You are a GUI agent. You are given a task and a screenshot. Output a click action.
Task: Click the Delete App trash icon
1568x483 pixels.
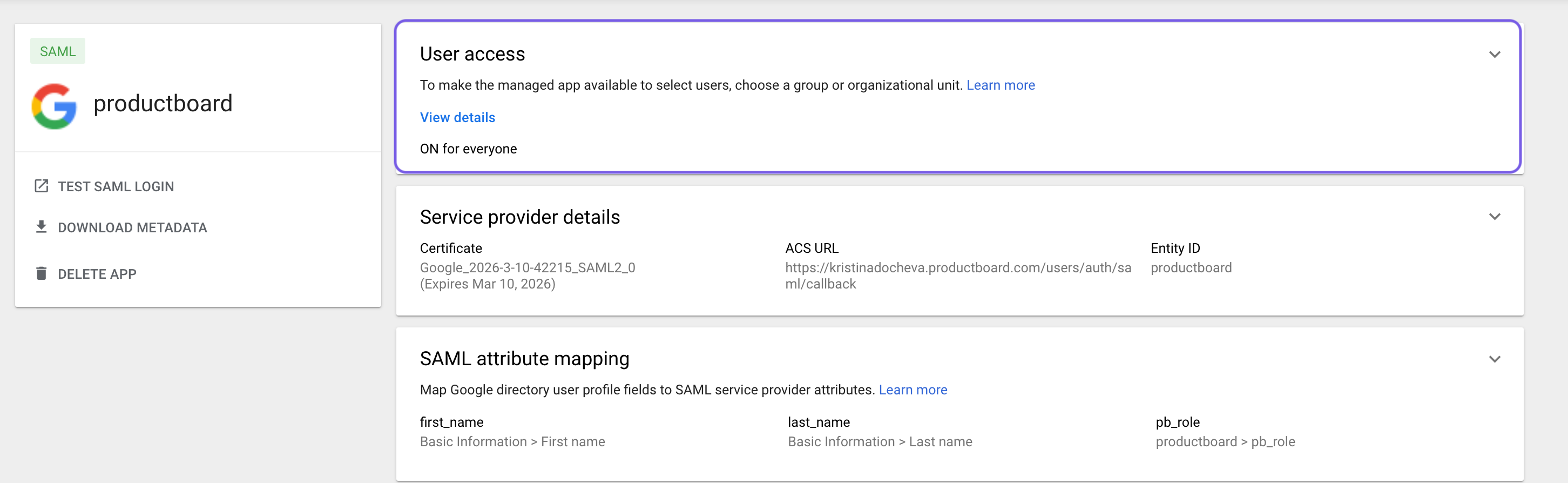(x=42, y=273)
